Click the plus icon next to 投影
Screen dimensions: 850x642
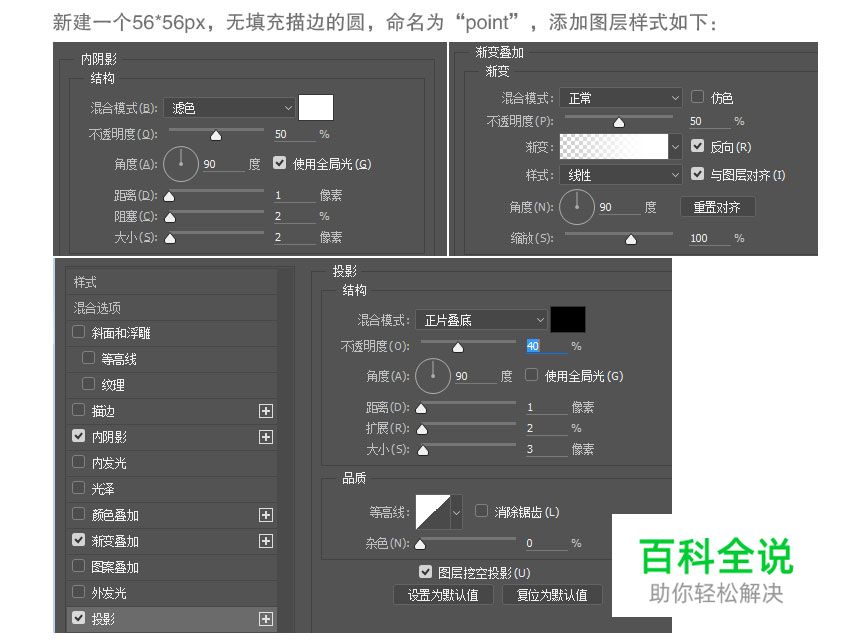coord(265,619)
